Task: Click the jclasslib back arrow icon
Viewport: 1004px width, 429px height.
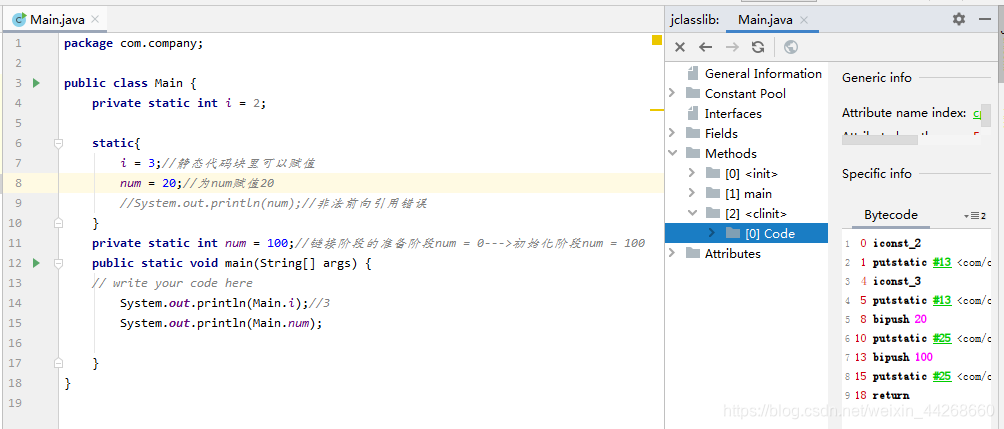Action: [x=706, y=47]
